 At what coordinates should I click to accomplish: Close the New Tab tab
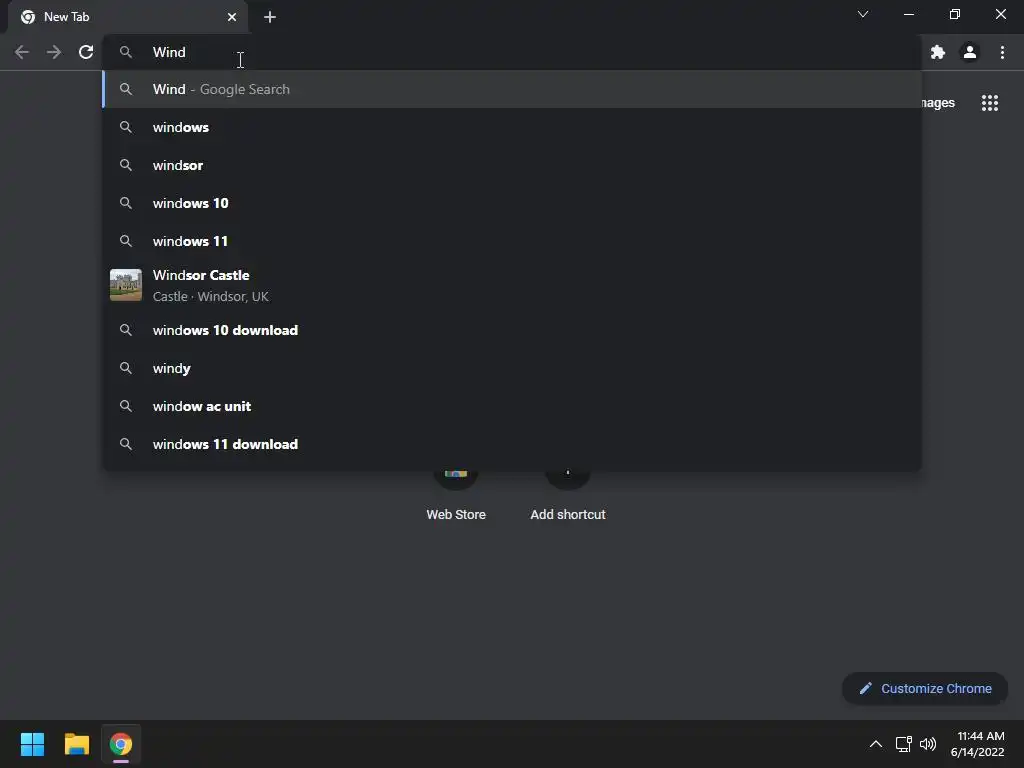(x=232, y=17)
